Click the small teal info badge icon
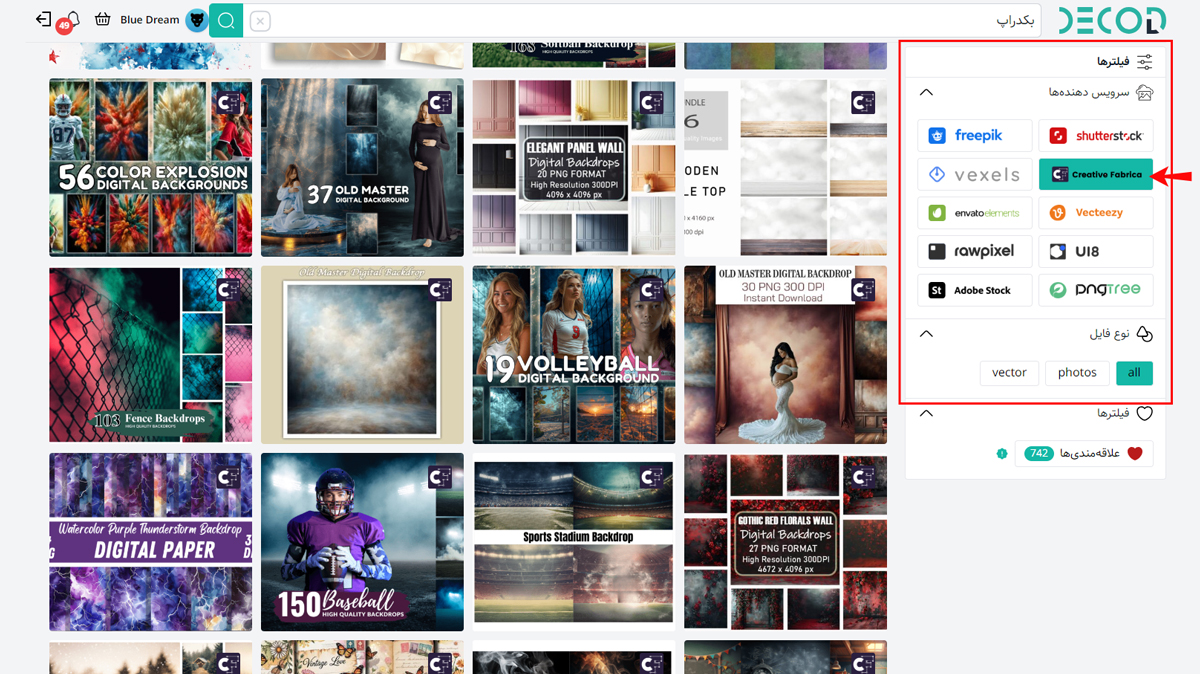 click(1002, 454)
